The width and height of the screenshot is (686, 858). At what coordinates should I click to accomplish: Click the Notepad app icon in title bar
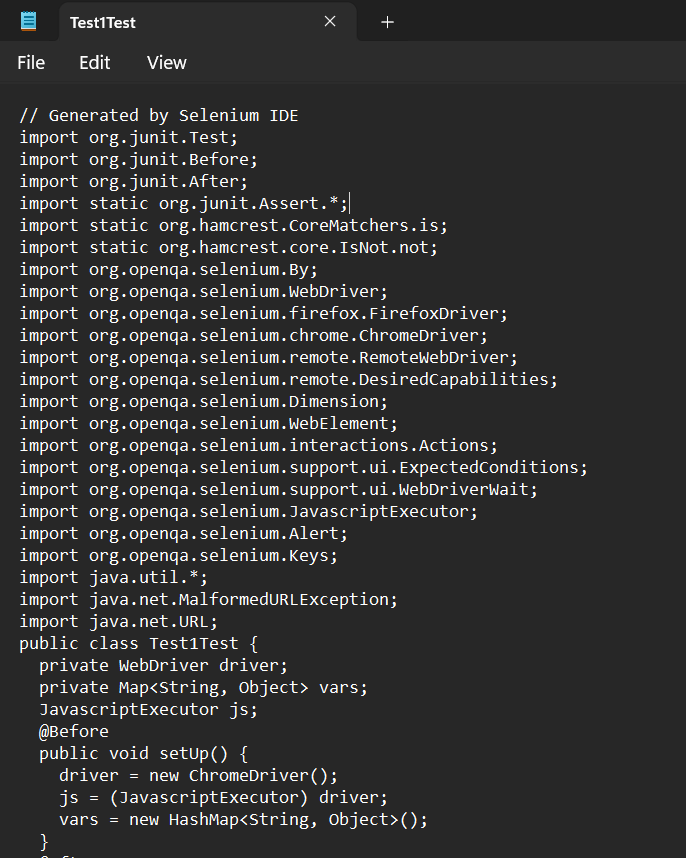tap(28, 21)
